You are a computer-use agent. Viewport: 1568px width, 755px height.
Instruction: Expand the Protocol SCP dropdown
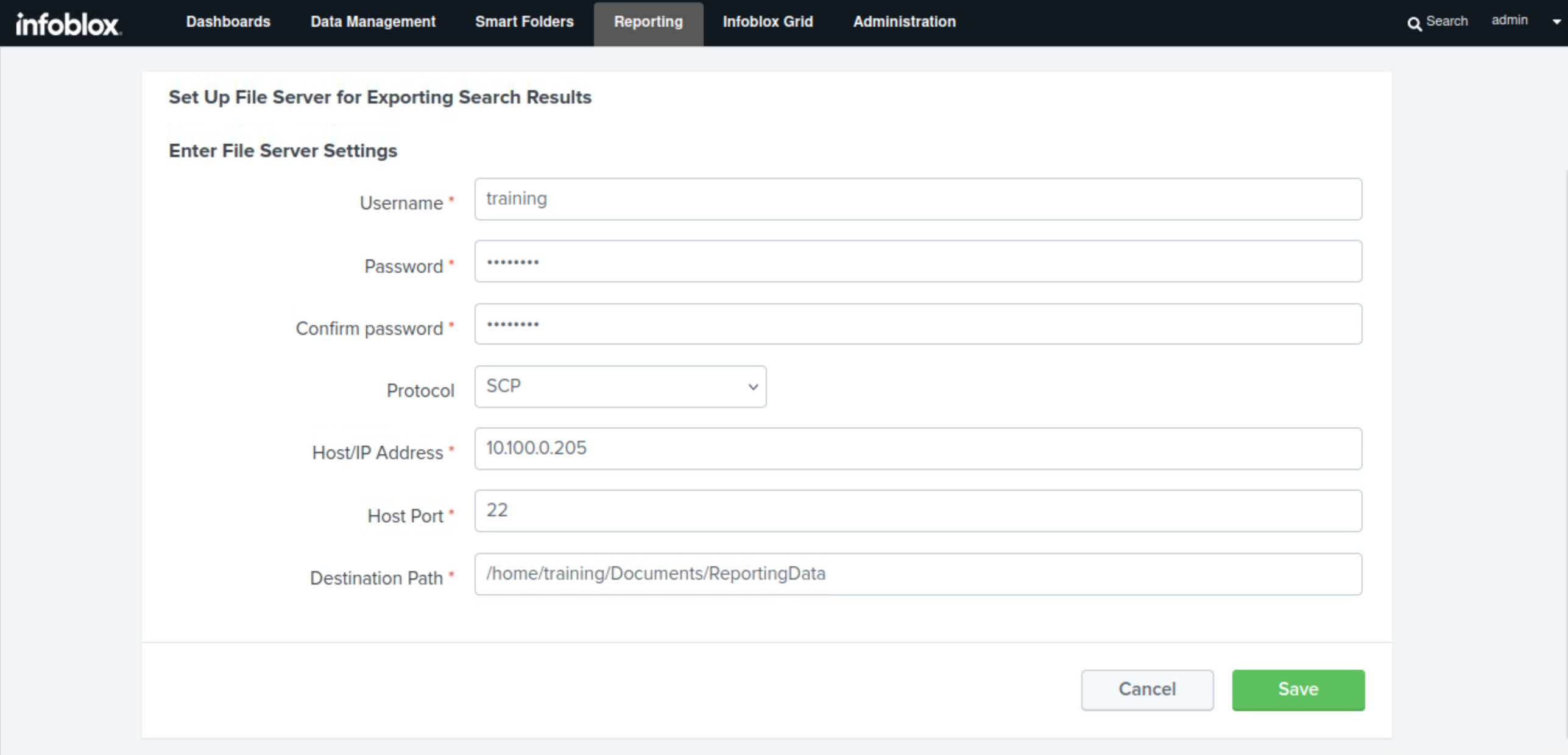(x=620, y=387)
